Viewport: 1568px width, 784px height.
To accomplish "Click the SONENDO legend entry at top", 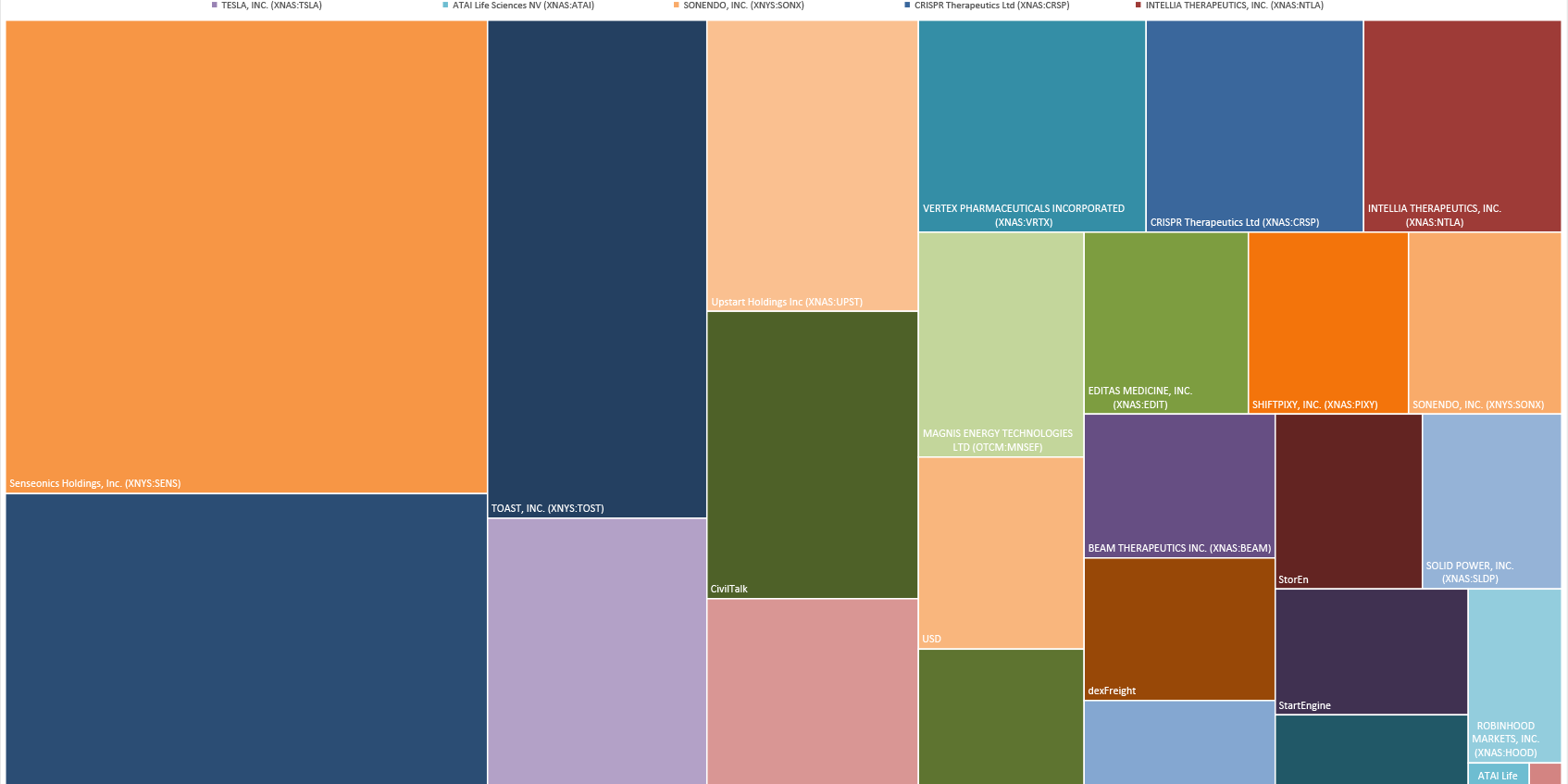I will pos(743,6).
